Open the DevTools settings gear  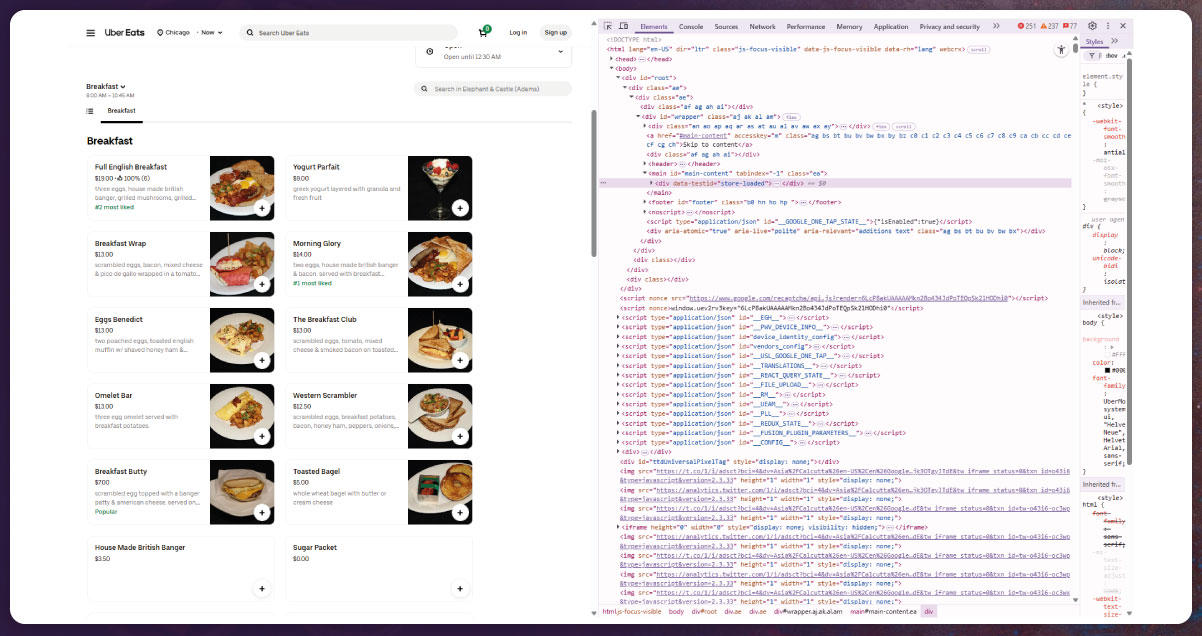point(1093,27)
